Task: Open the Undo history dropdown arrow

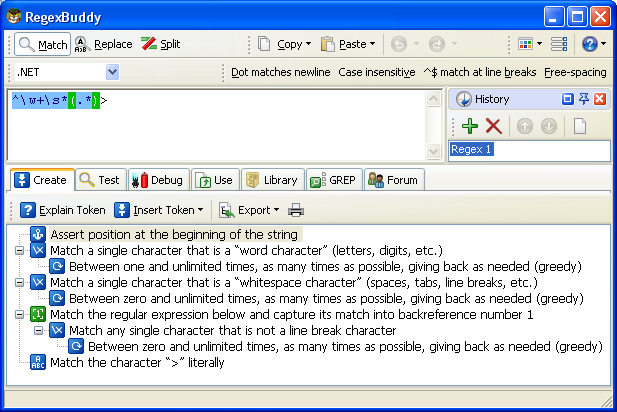Action: tap(416, 44)
